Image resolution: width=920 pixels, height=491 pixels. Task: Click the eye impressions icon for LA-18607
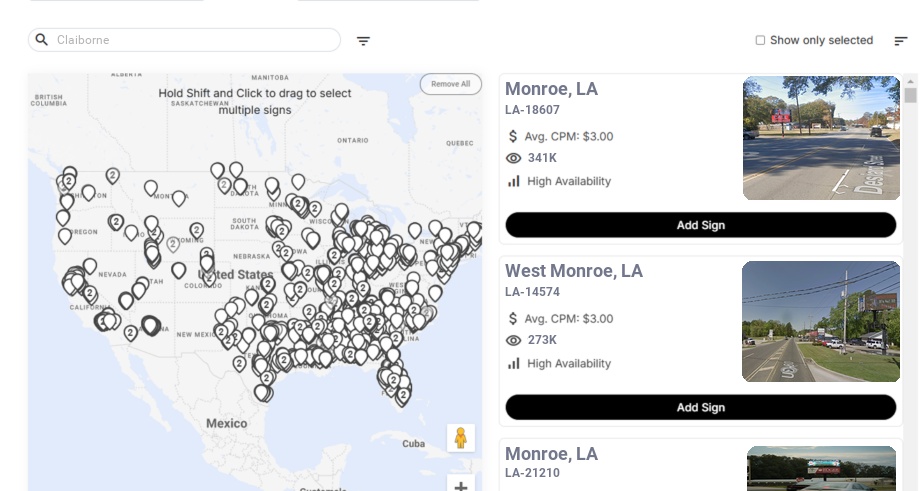pyautogui.click(x=514, y=158)
